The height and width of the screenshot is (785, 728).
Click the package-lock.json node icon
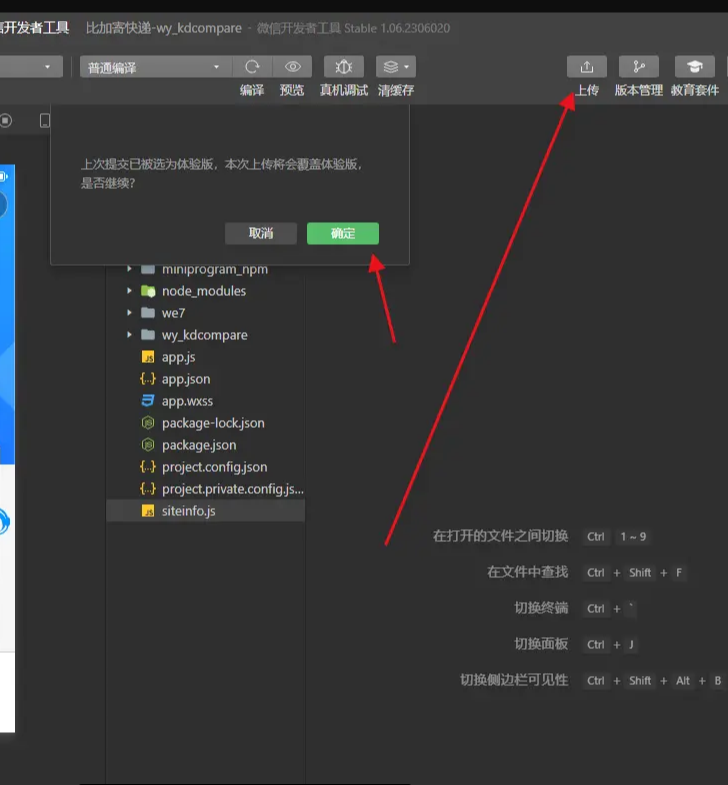pyautogui.click(x=148, y=423)
